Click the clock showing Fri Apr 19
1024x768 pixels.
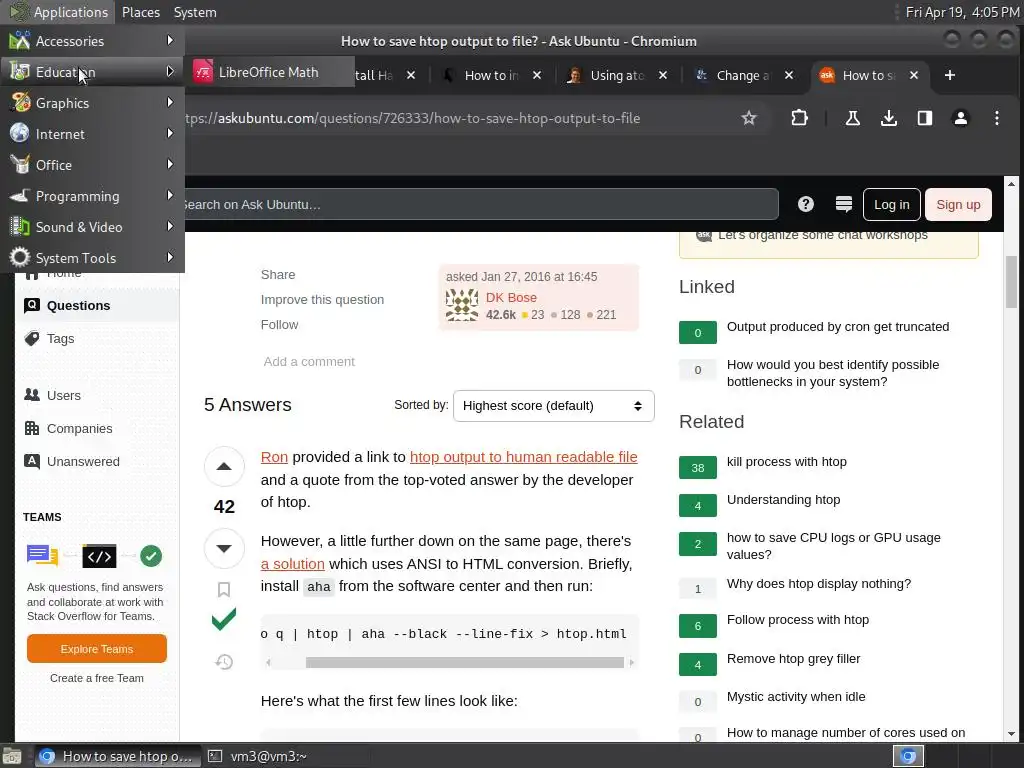[x=962, y=12]
